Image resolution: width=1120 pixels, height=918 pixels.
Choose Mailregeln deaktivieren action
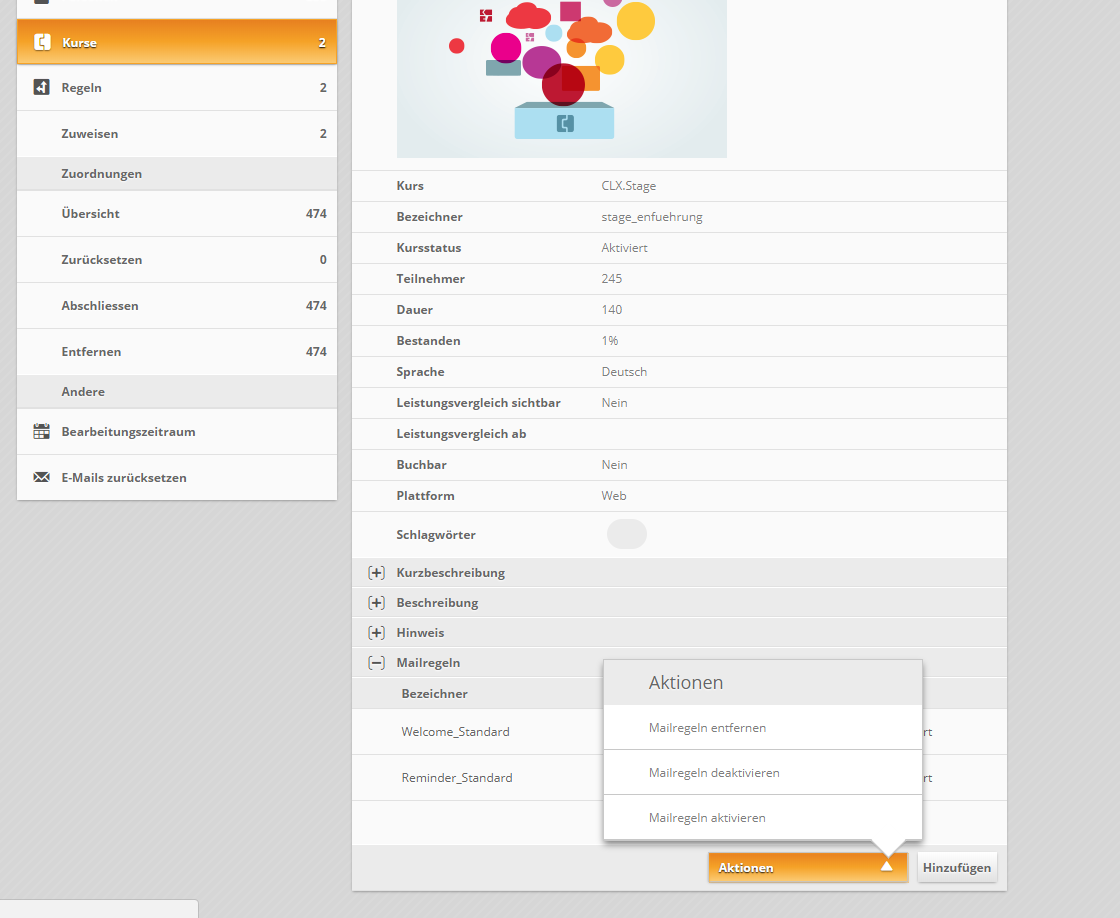pos(713,773)
